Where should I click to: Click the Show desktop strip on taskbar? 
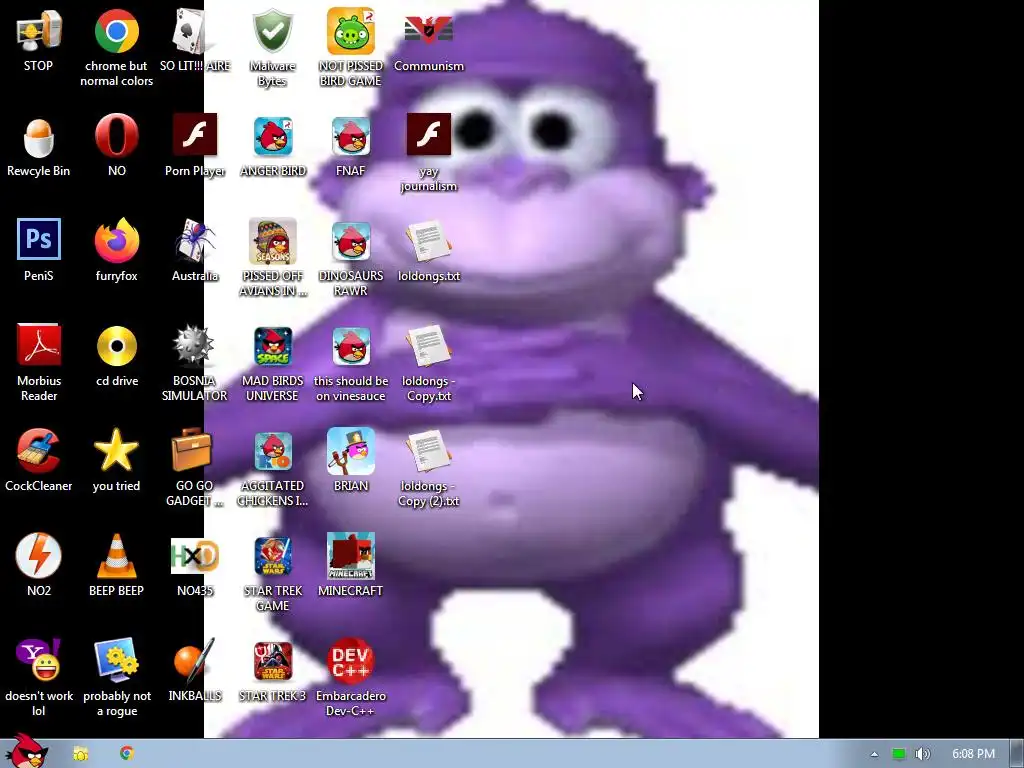(x=1017, y=754)
